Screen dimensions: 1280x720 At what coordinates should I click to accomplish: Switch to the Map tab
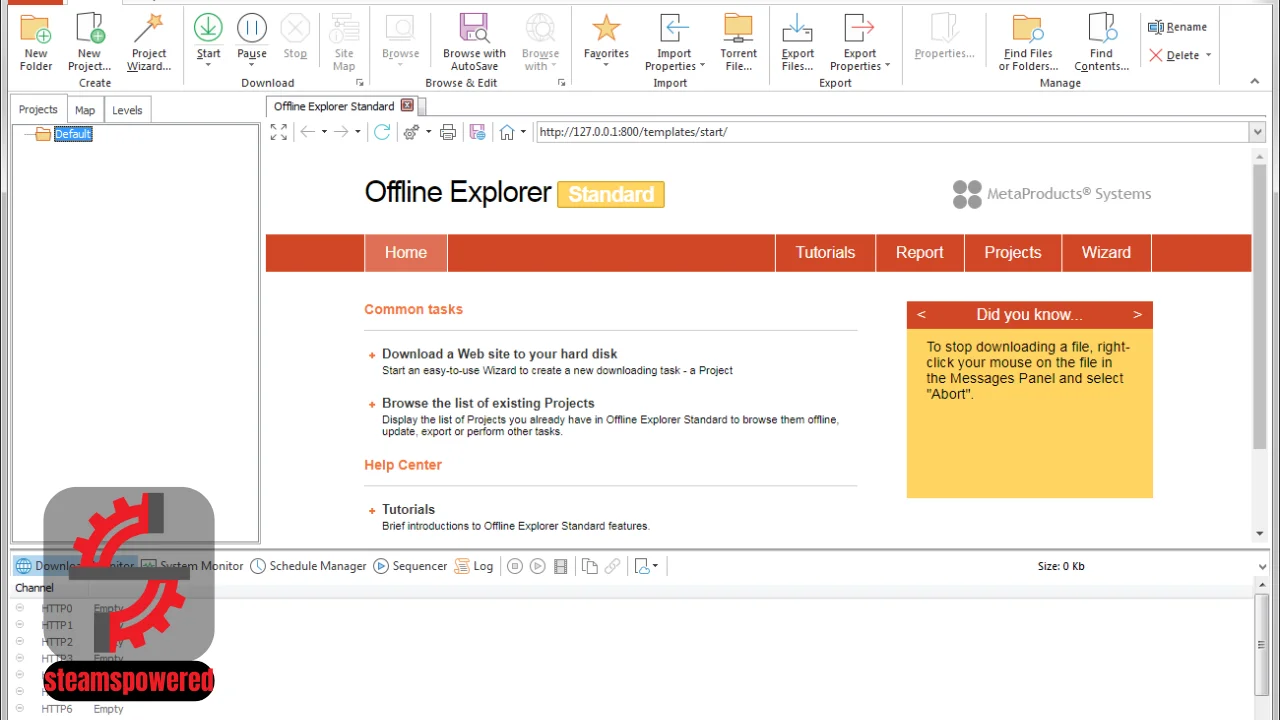85,110
